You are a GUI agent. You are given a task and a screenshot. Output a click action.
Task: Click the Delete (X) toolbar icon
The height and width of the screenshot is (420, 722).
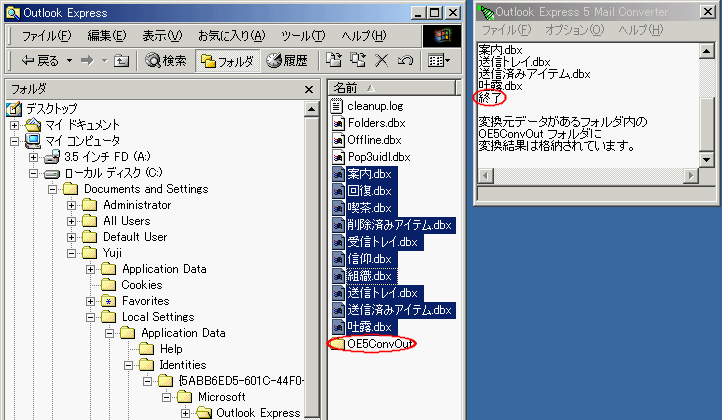(x=381, y=61)
